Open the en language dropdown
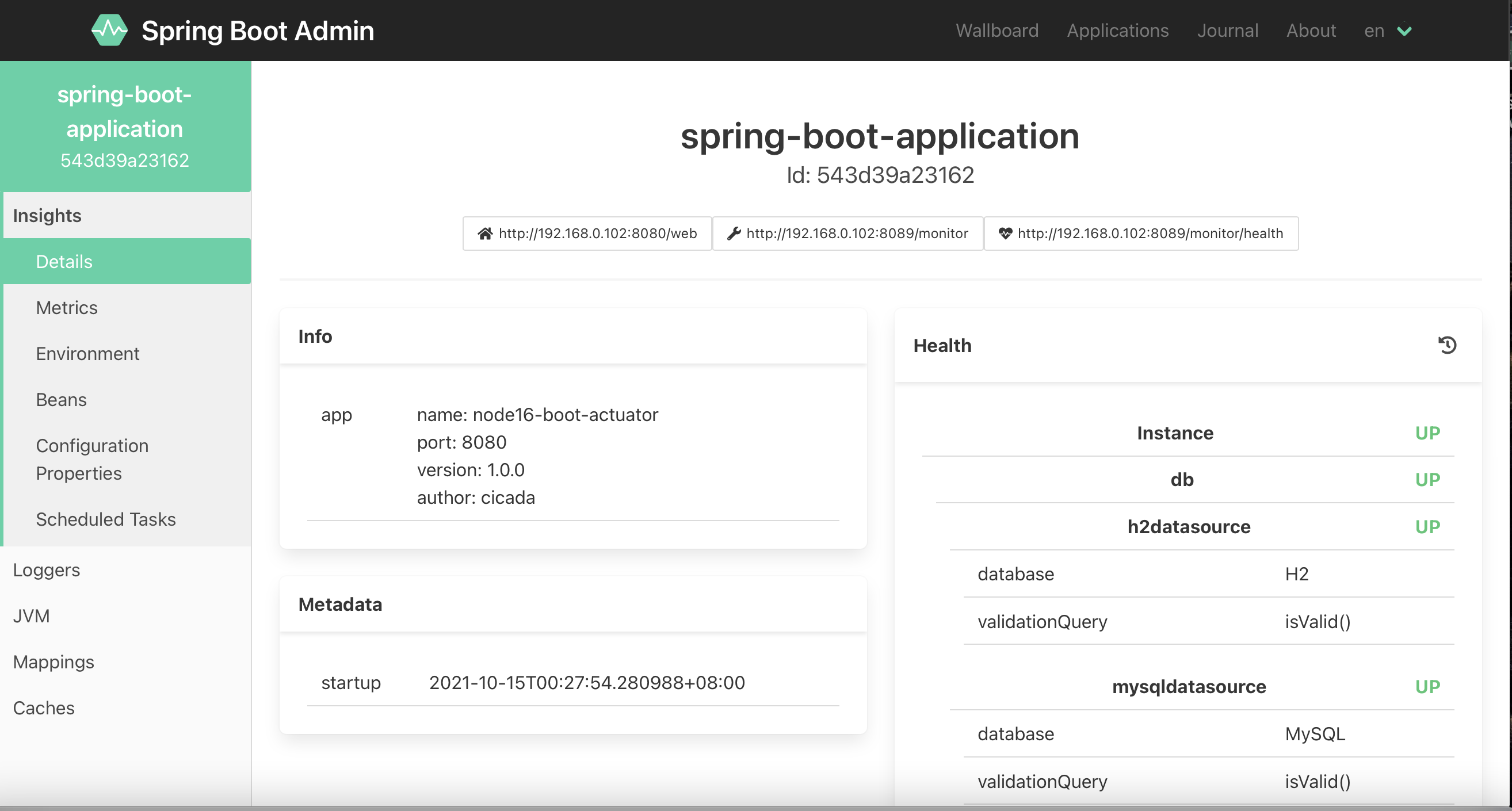The image size is (1512, 811). pyautogui.click(x=1388, y=30)
